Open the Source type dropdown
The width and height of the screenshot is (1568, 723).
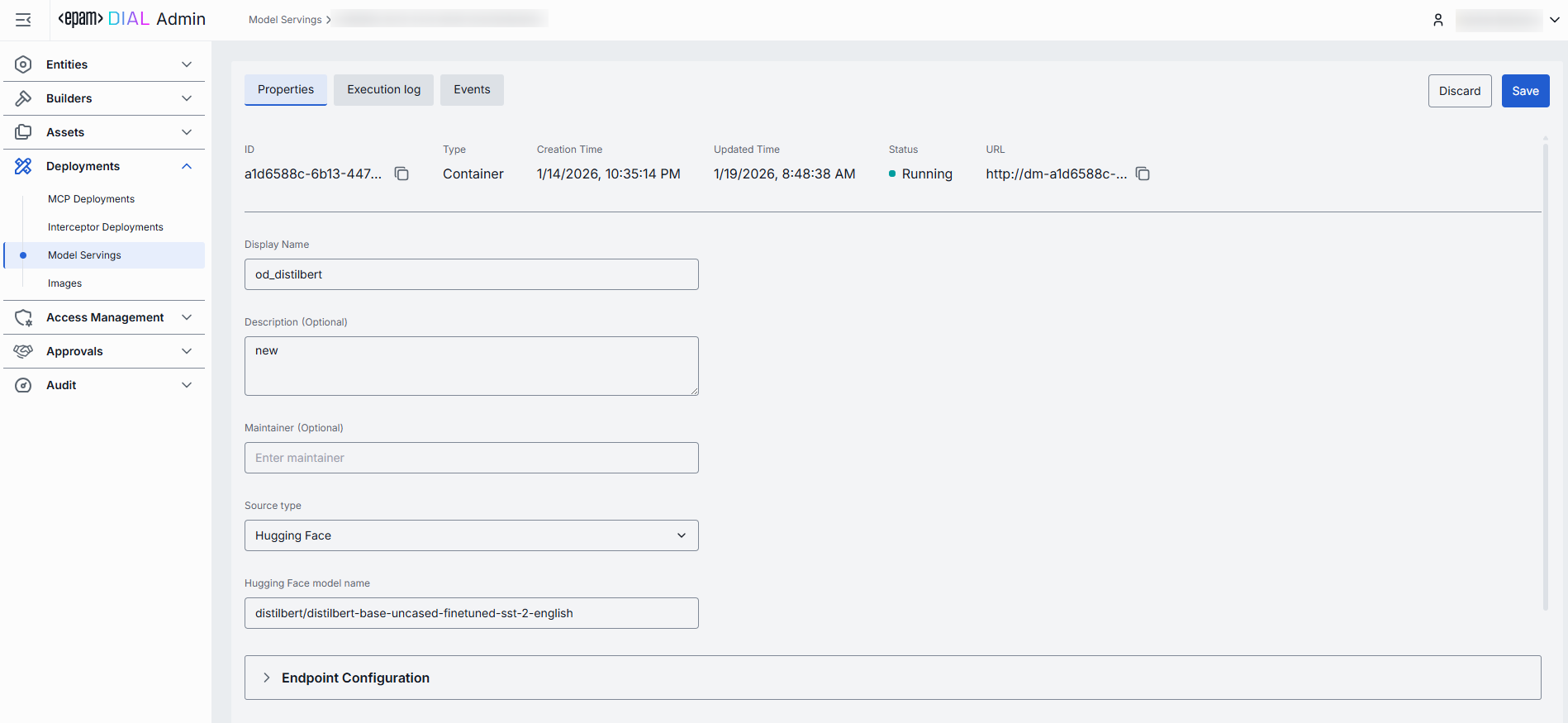point(471,535)
